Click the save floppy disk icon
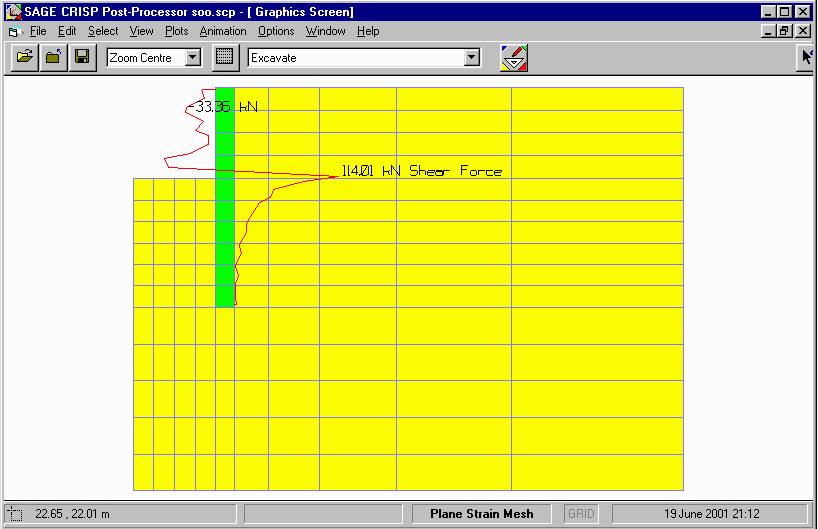818x529 pixels. [x=82, y=57]
